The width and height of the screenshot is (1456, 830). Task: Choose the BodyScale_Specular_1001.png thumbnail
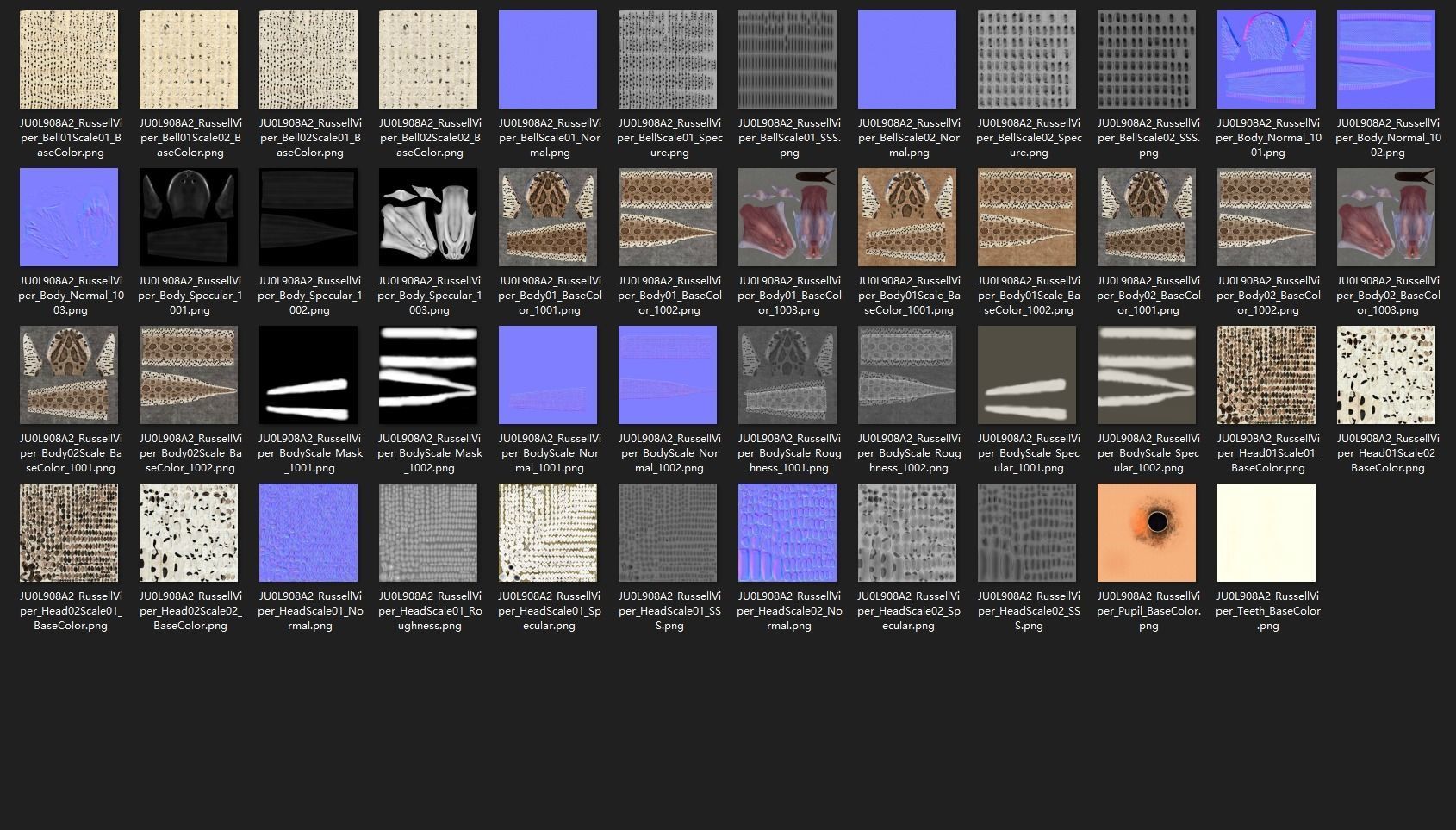coord(1027,375)
